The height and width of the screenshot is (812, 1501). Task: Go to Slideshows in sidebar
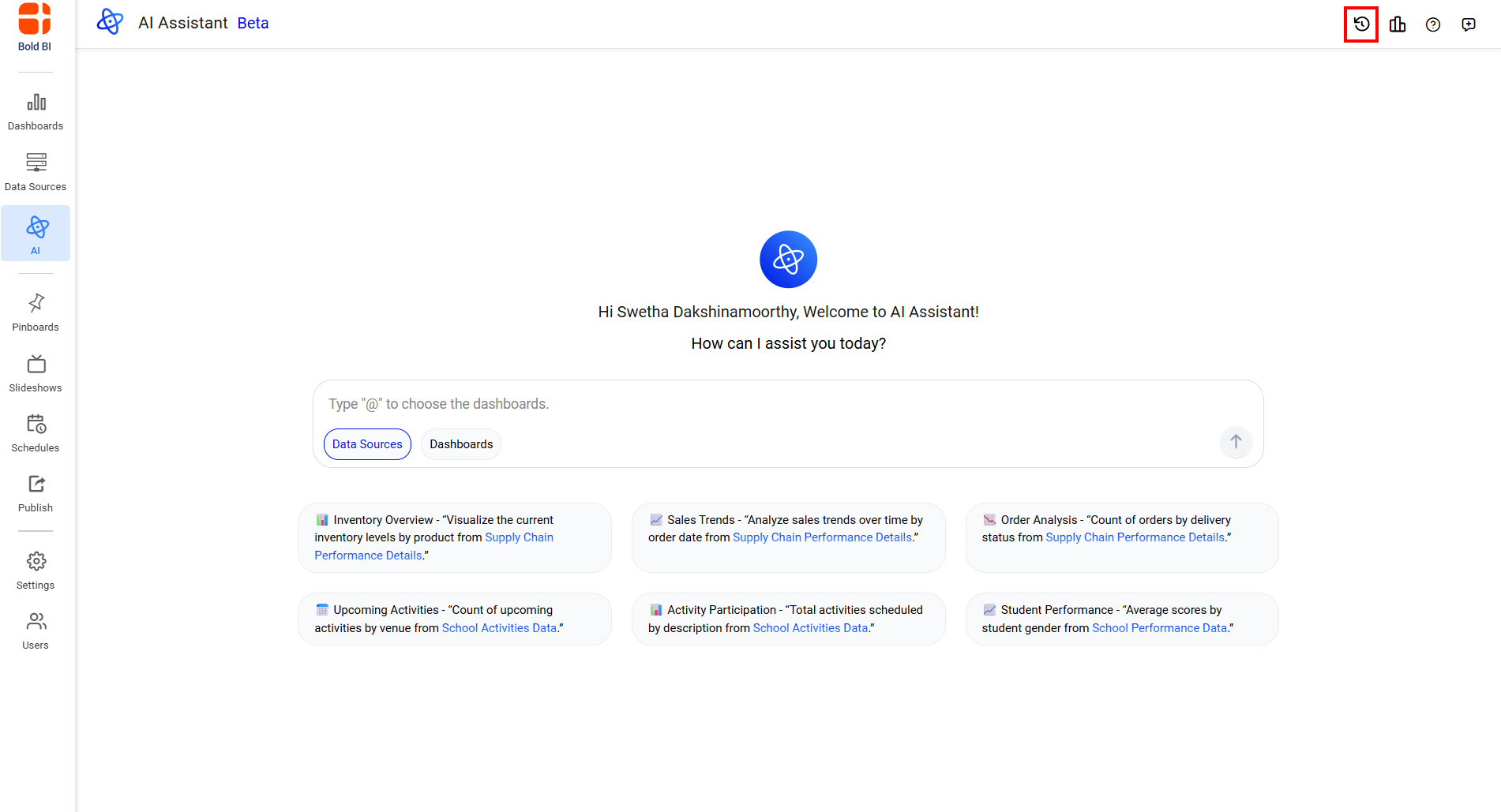tap(36, 373)
